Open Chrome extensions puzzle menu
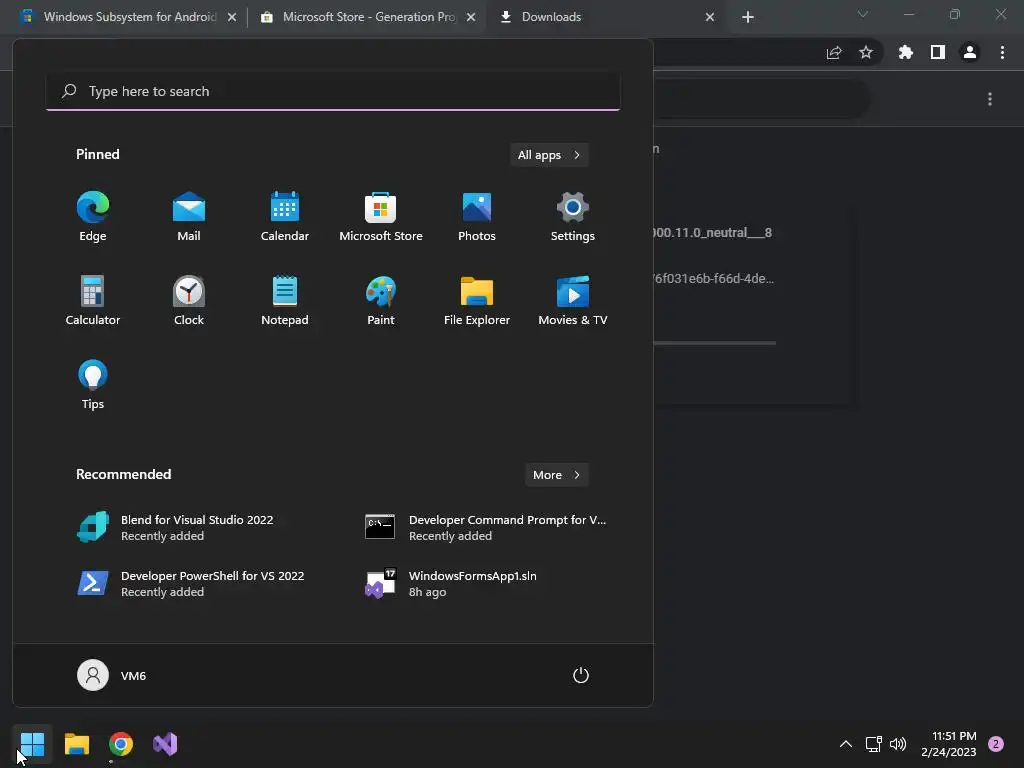The width and height of the screenshot is (1024, 768). [x=906, y=52]
